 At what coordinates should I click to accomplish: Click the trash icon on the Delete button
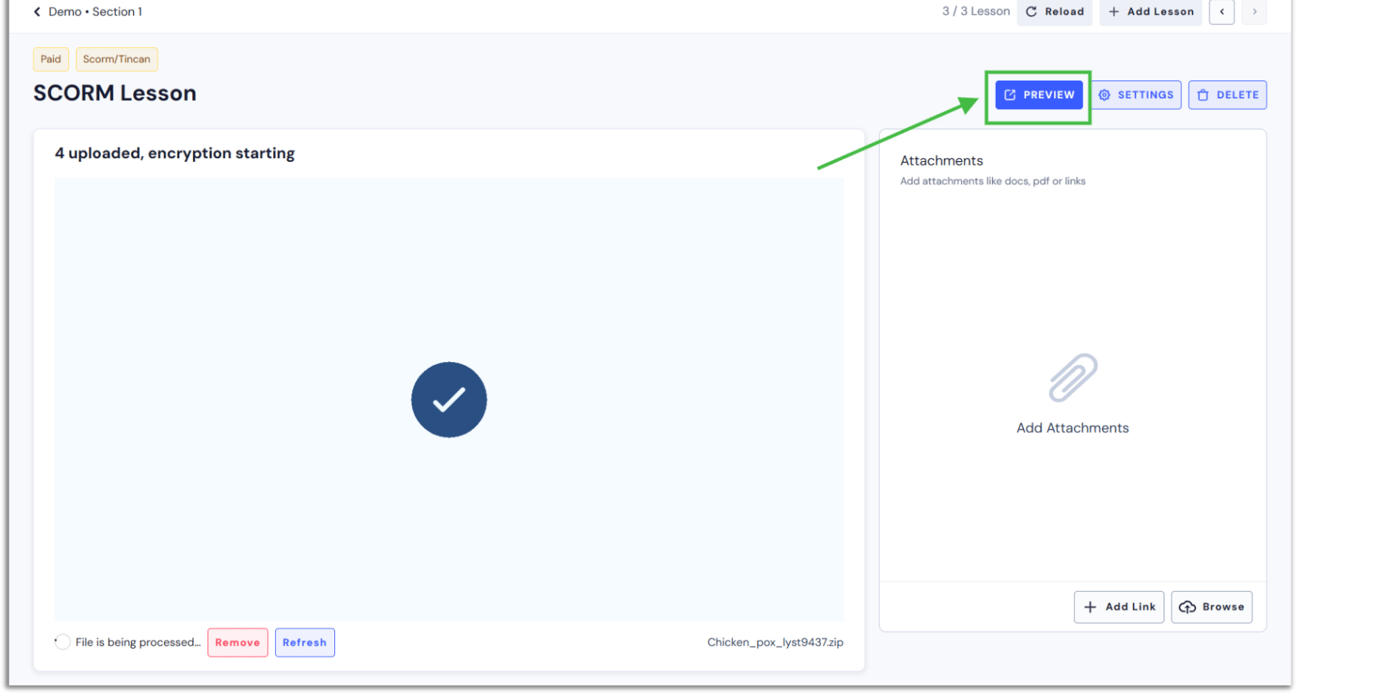point(1205,94)
